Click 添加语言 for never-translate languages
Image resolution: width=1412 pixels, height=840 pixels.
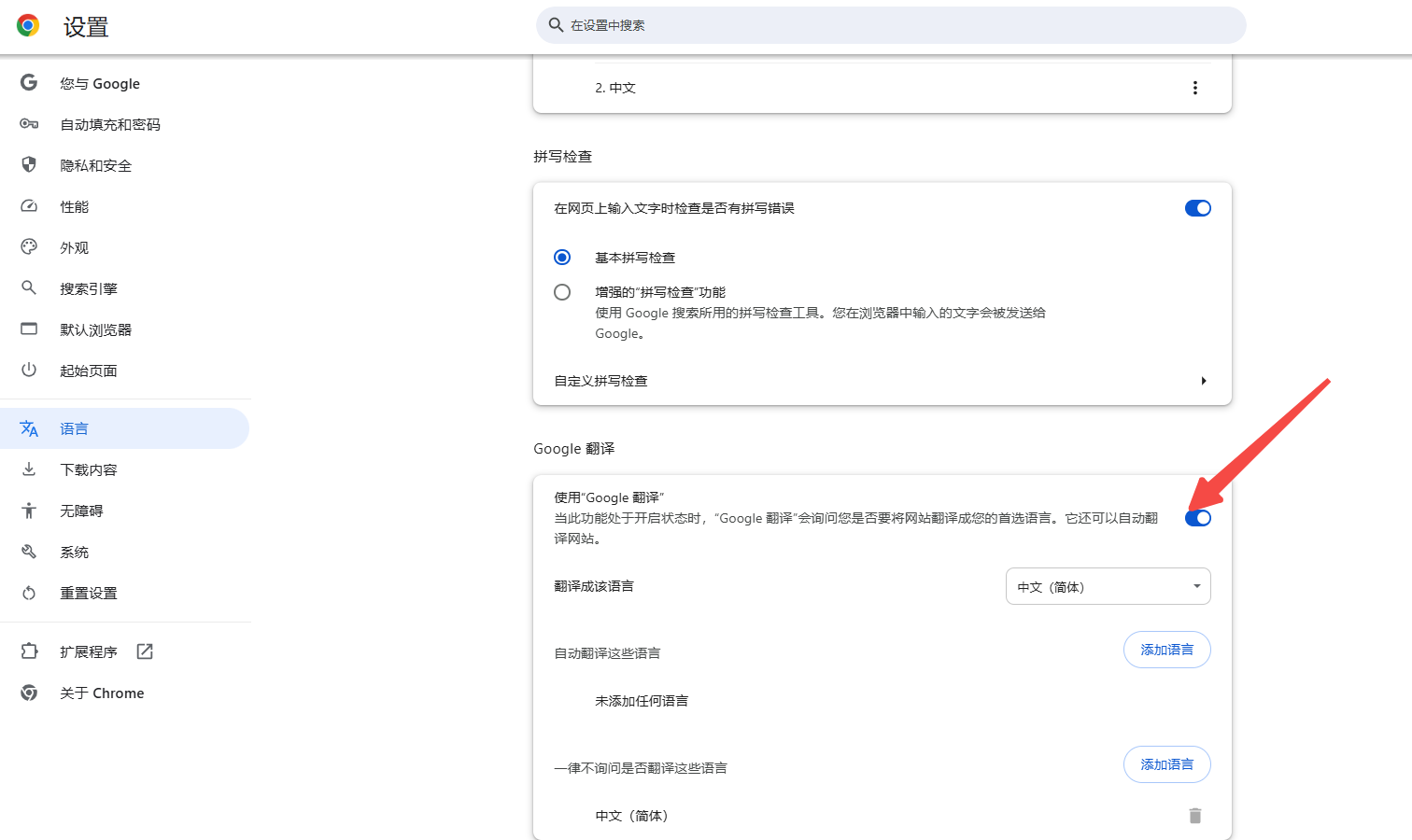click(x=1166, y=764)
